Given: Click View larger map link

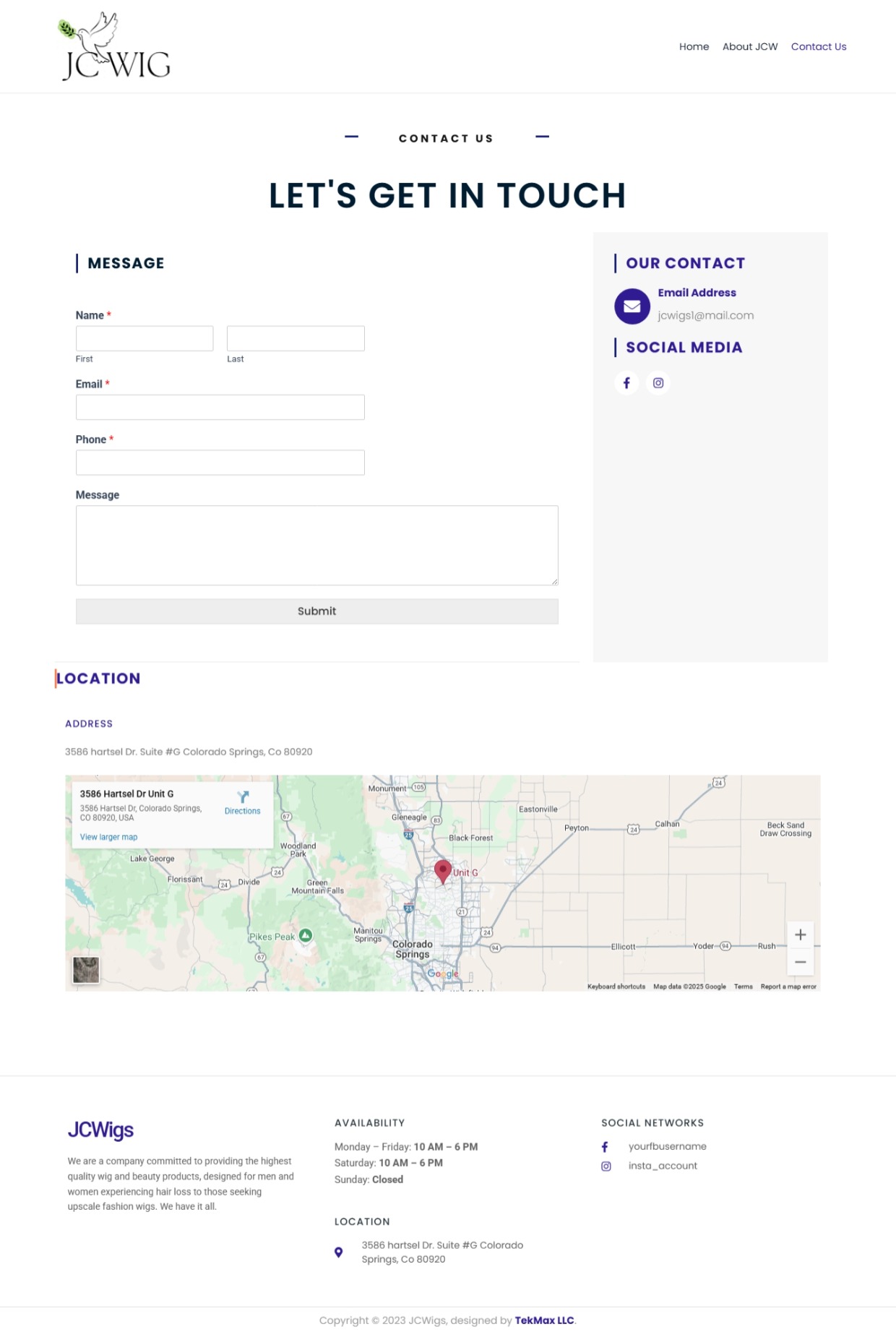Looking at the screenshot, I should [108, 837].
